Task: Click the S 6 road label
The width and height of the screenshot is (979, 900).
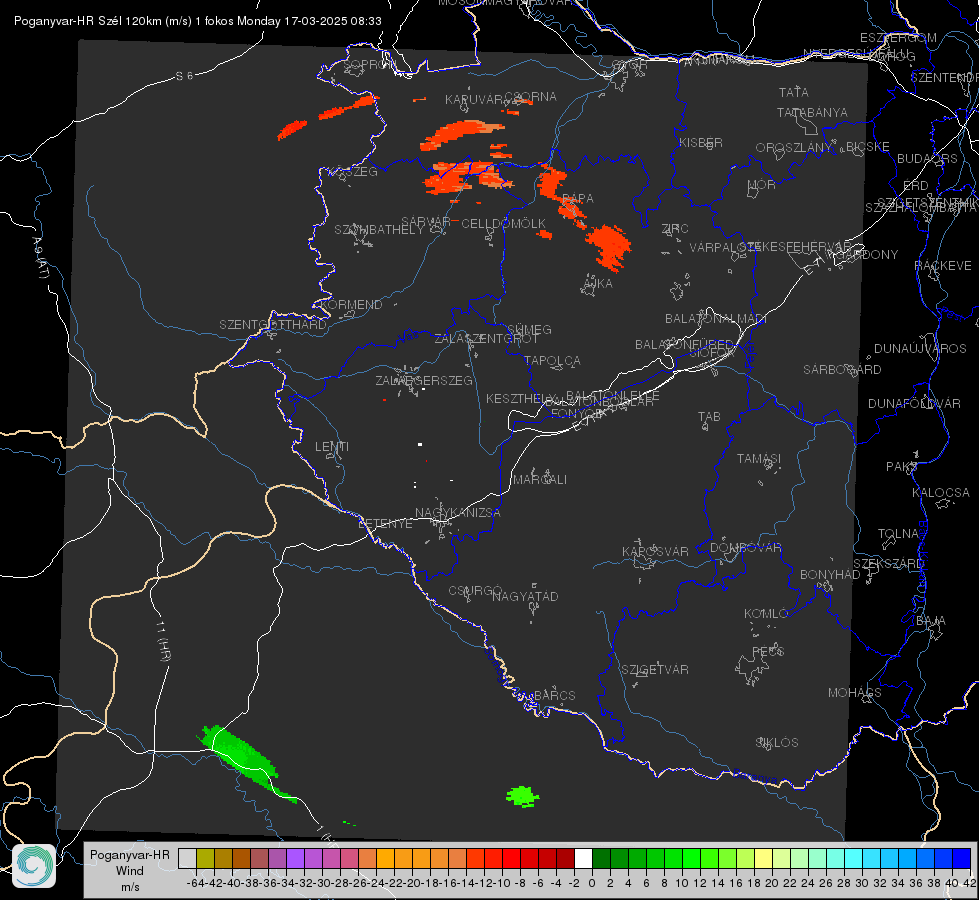Action: tap(184, 76)
